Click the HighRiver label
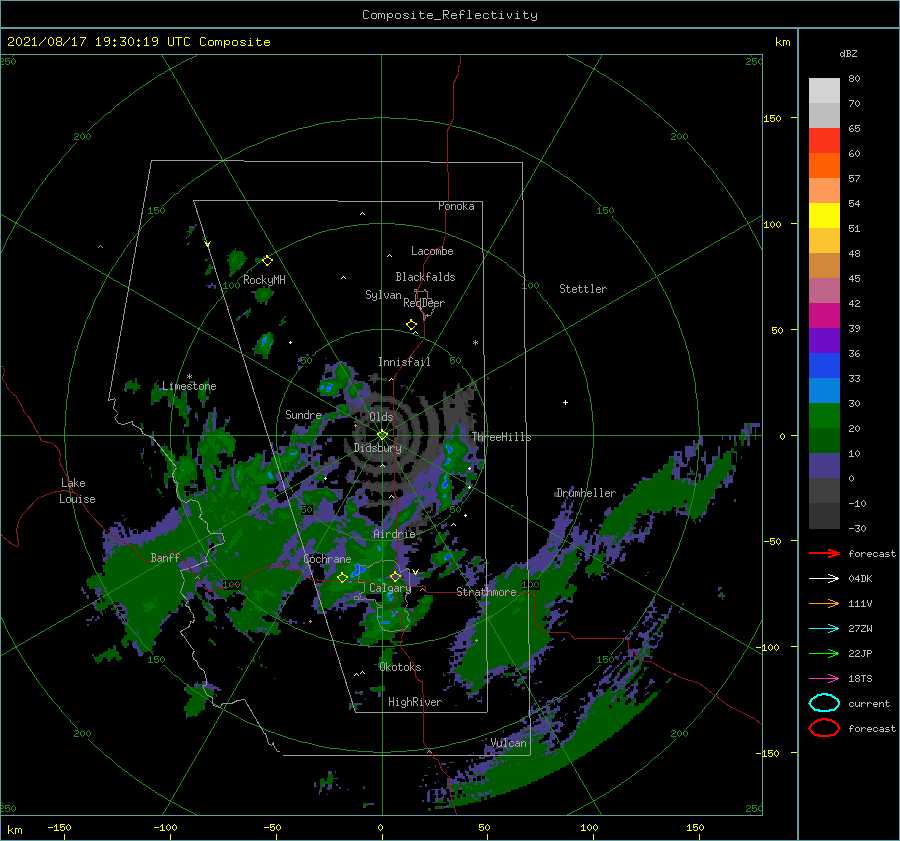Viewport: 900px width, 841px height. [x=414, y=702]
